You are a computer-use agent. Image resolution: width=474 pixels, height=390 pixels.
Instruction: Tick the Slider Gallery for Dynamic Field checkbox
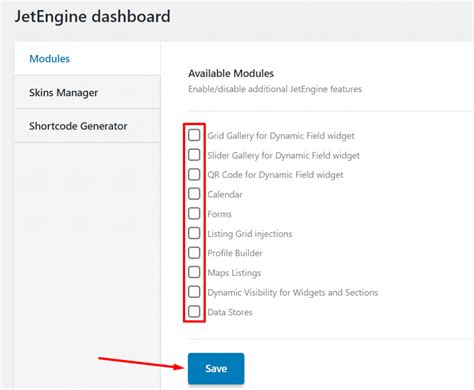[194, 155]
